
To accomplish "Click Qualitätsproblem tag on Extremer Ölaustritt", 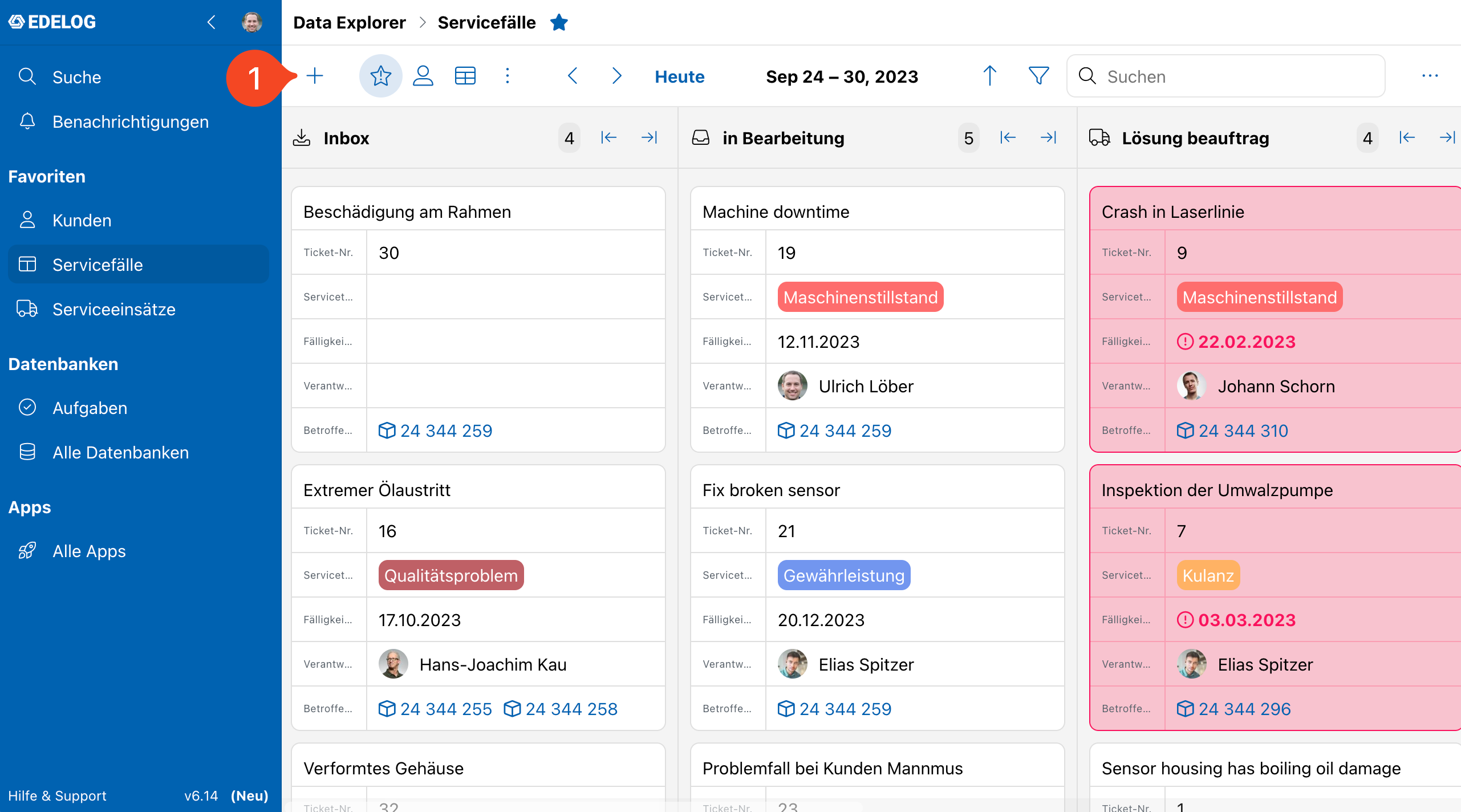I will tap(451, 575).
